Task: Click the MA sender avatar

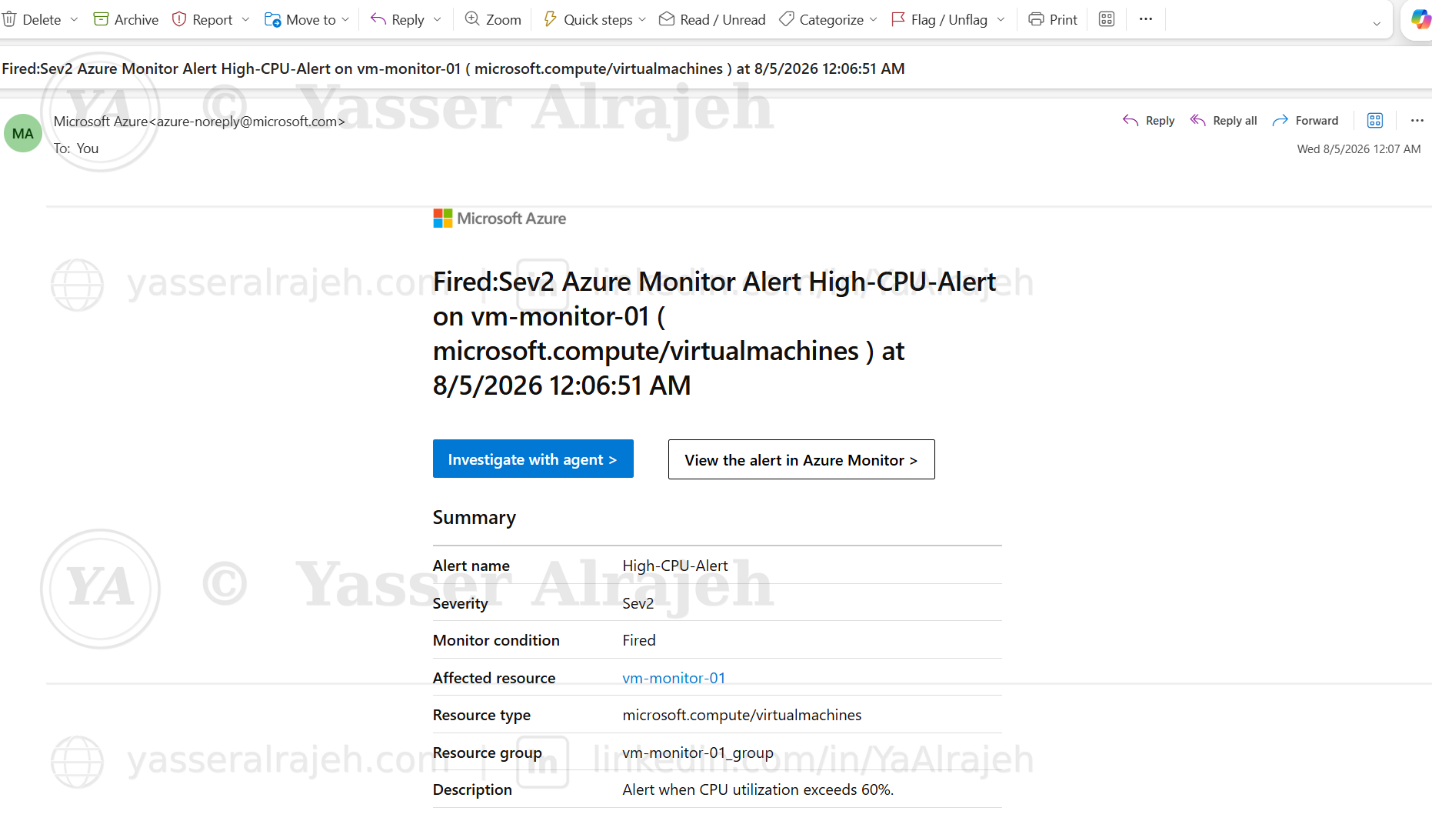Action: tap(23, 133)
